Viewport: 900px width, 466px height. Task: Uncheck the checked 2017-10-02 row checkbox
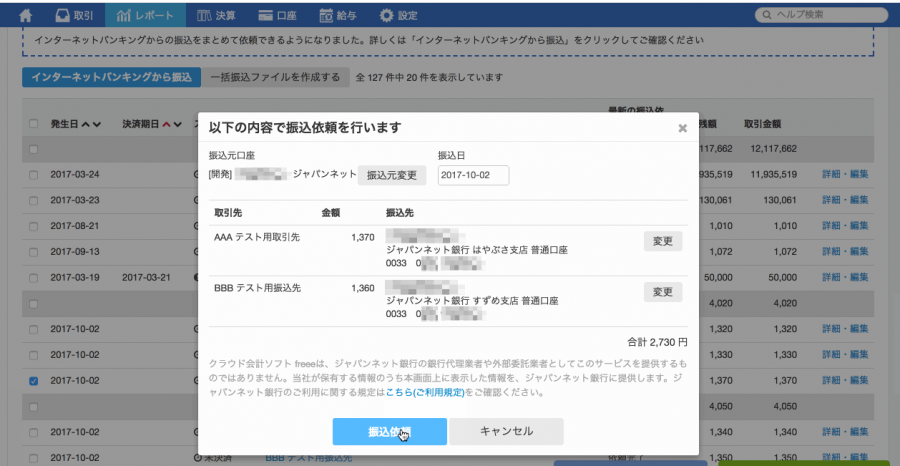[x=34, y=381]
